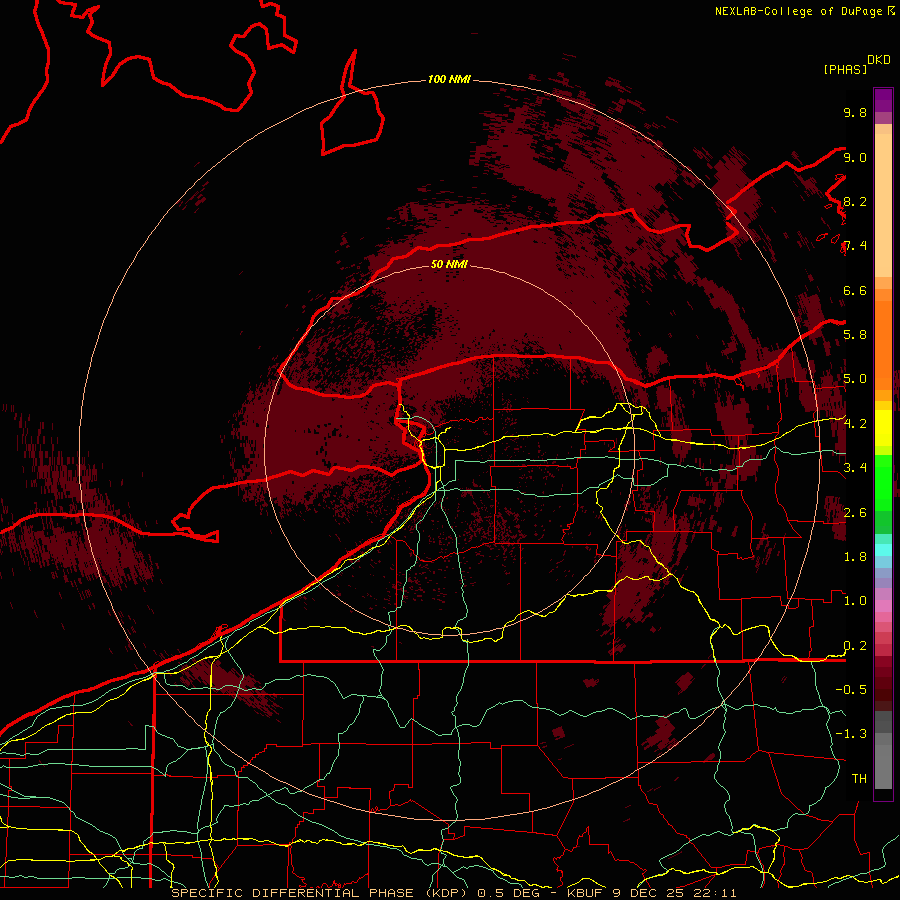The width and height of the screenshot is (900, 900).
Task: Pick the orange segment of the color bar
Action: tap(883, 344)
